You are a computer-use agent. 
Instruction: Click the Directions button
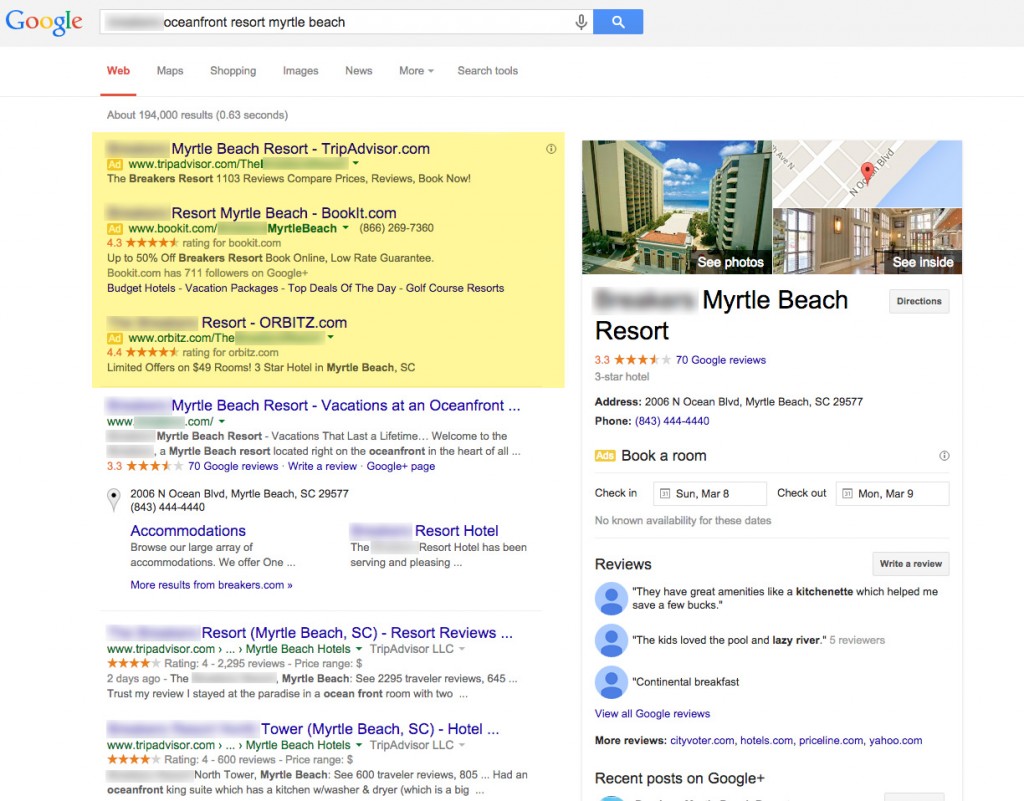[x=919, y=301]
